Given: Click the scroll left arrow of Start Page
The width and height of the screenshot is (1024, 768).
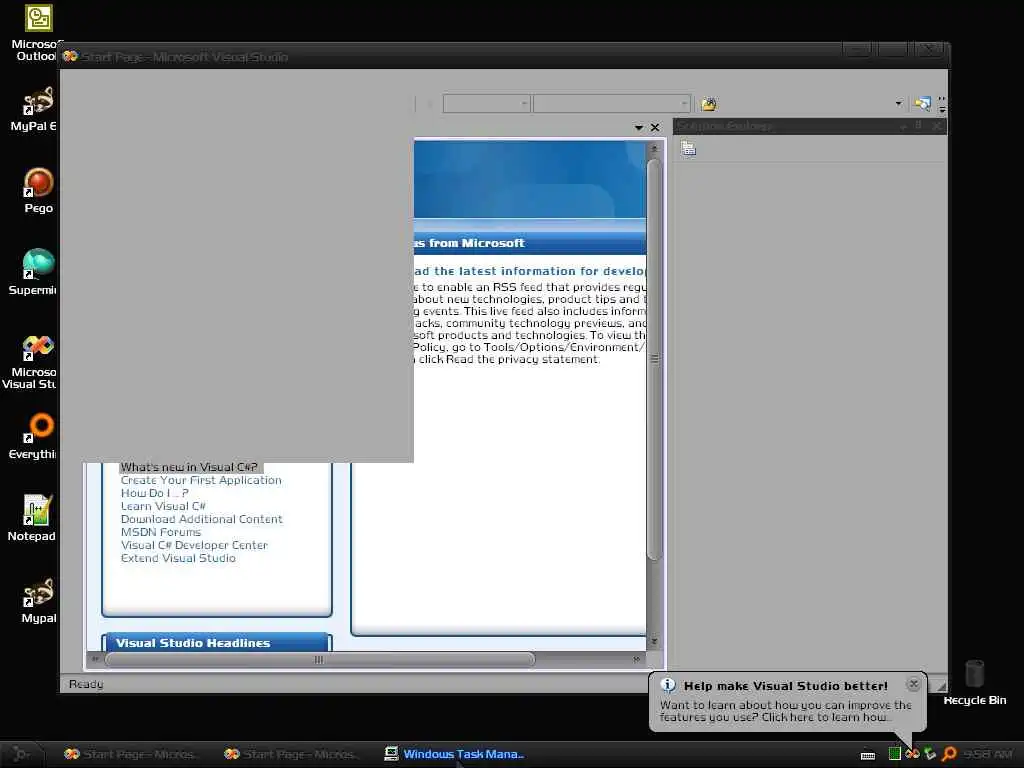Looking at the screenshot, I should click(95, 660).
